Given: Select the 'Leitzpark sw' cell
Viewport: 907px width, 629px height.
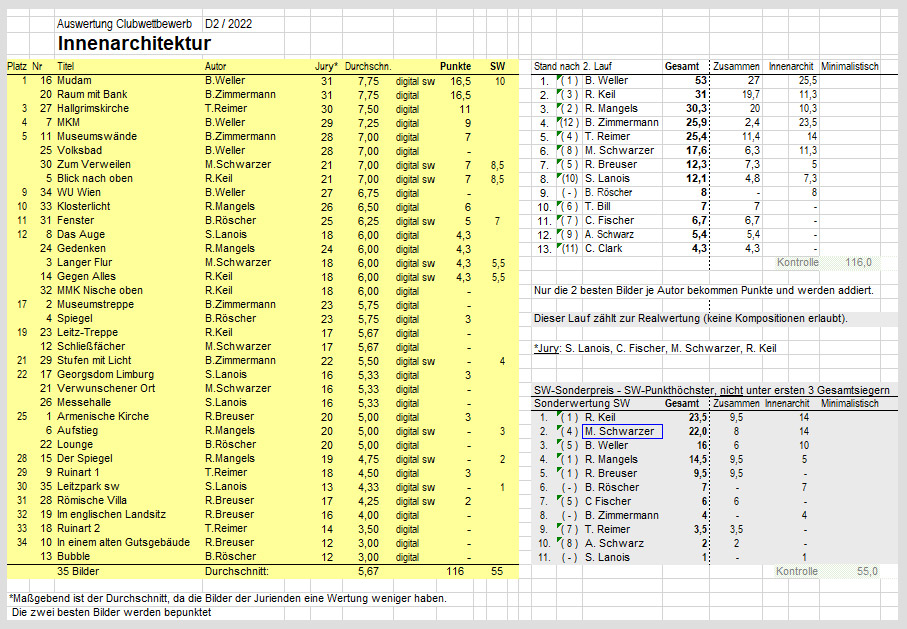Looking at the screenshot, I should pos(88,486).
